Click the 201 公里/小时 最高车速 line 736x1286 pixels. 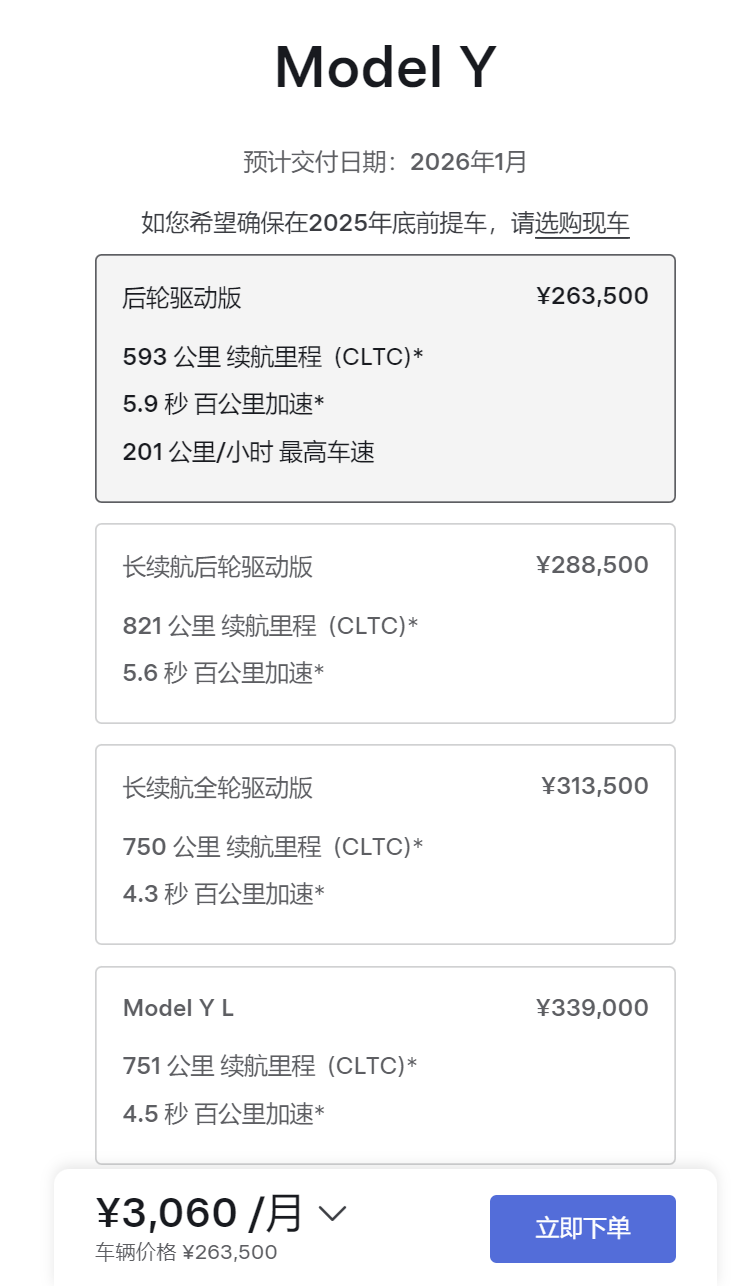[x=248, y=452]
